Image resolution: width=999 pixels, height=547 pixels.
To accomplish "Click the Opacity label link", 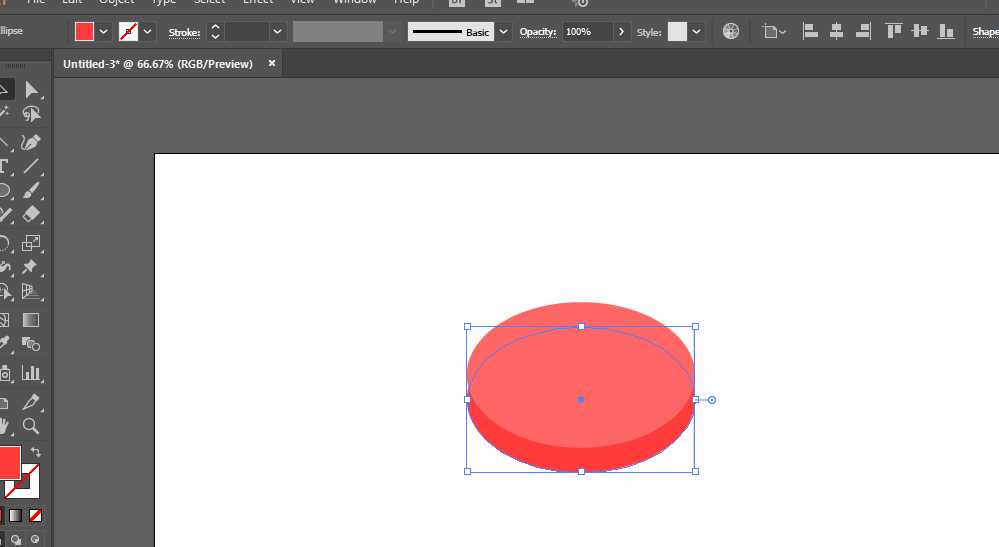I will 538,32.
